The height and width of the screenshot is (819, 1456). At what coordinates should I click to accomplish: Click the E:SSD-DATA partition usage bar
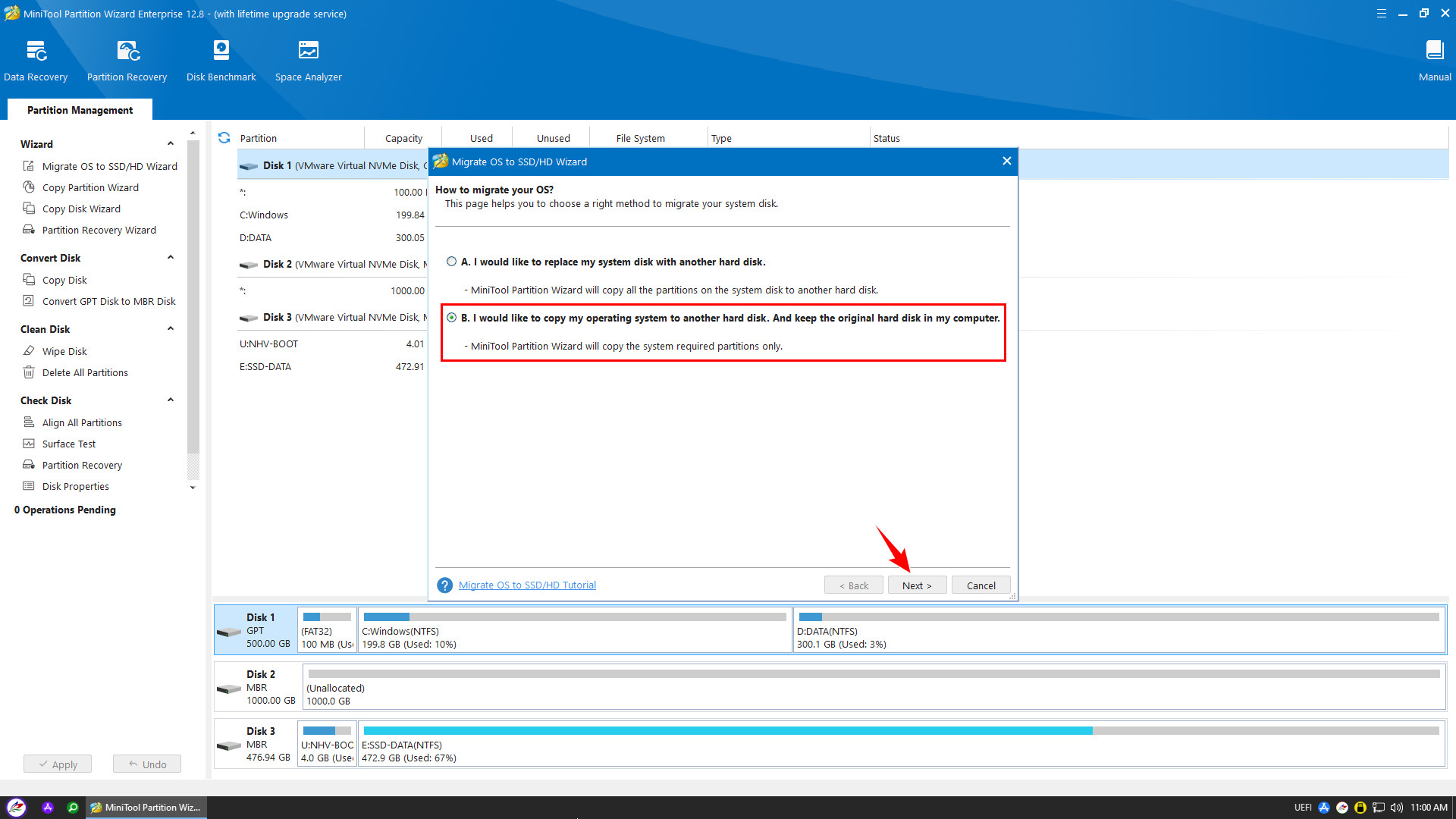pos(901,731)
